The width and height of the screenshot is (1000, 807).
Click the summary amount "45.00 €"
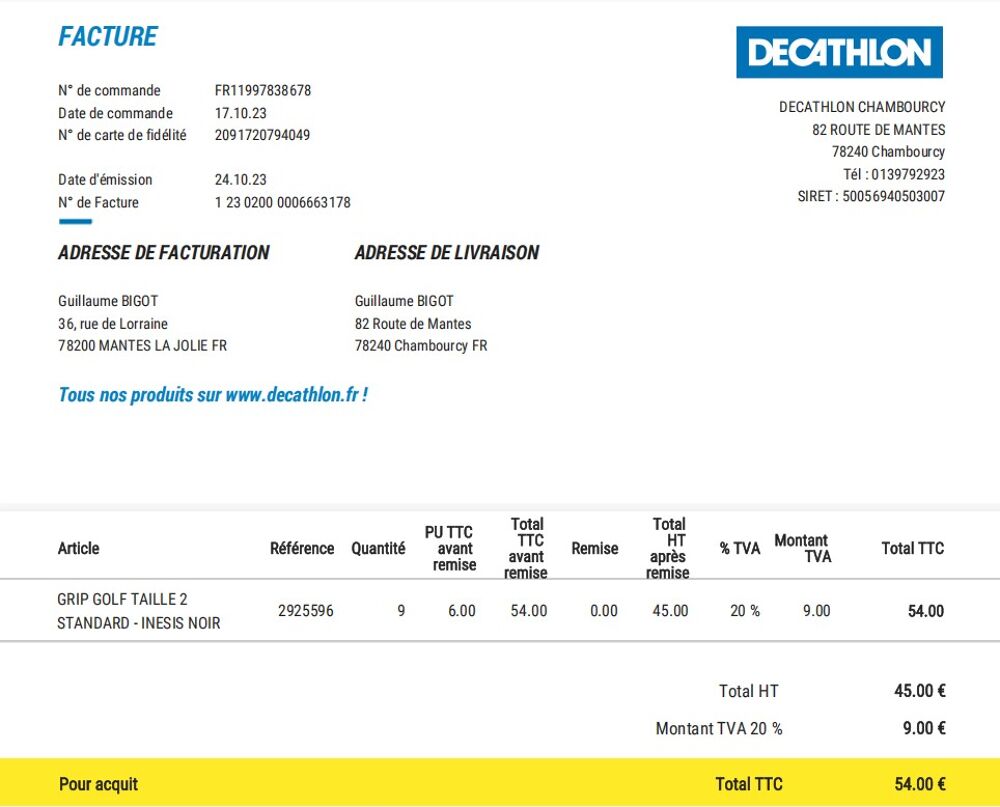920,691
